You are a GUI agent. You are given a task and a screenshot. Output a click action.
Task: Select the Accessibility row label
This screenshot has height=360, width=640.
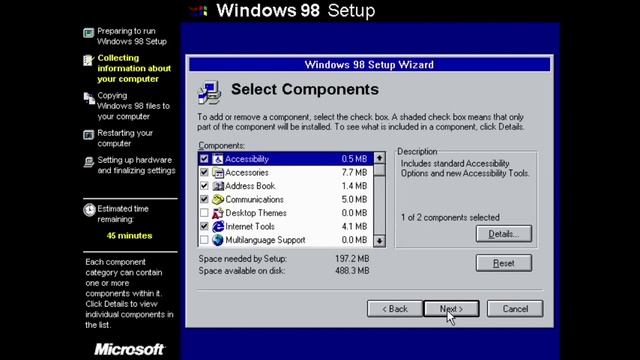[247, 159]
